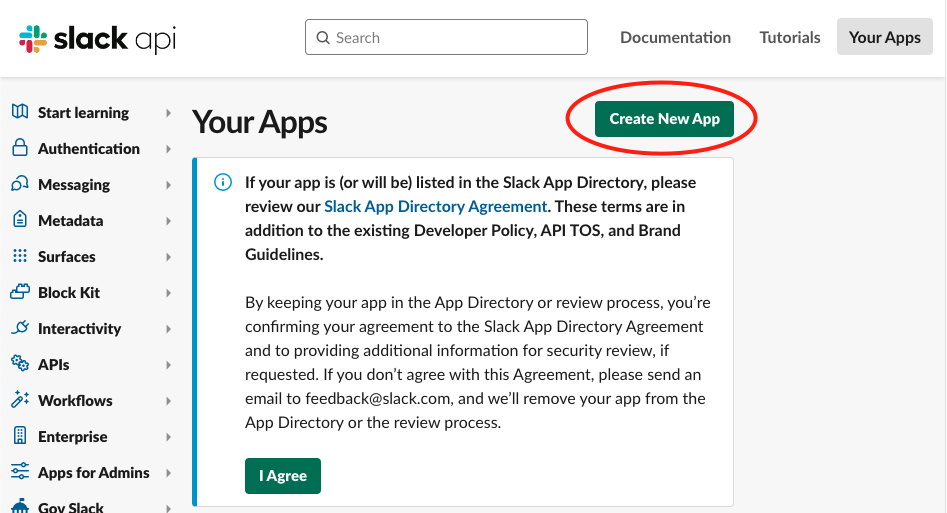Image resolution: width=947 pixels, height=513 pixels.
Task: Expand the Workflows section arrow
Action: [169, 401]
